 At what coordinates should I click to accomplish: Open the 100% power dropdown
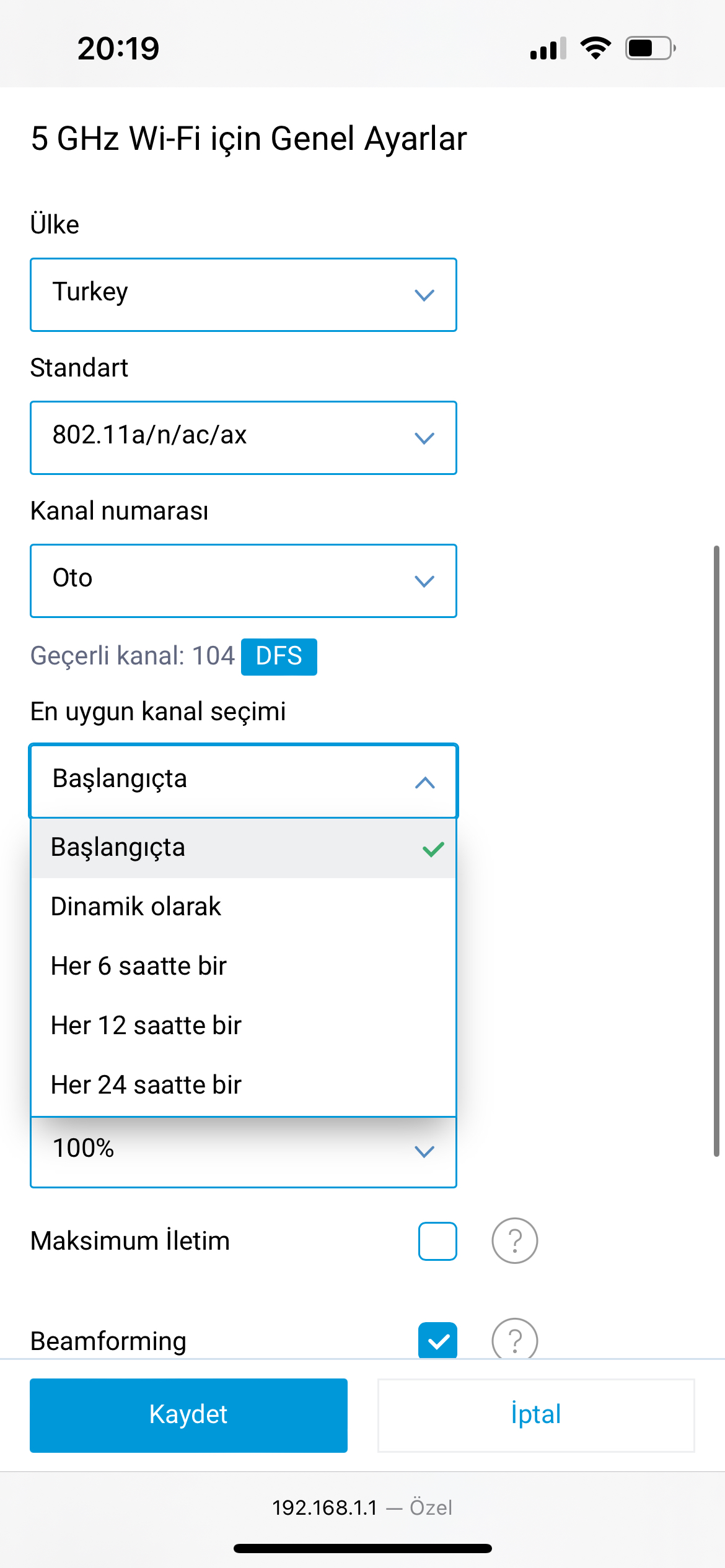tap(244, 1152)
